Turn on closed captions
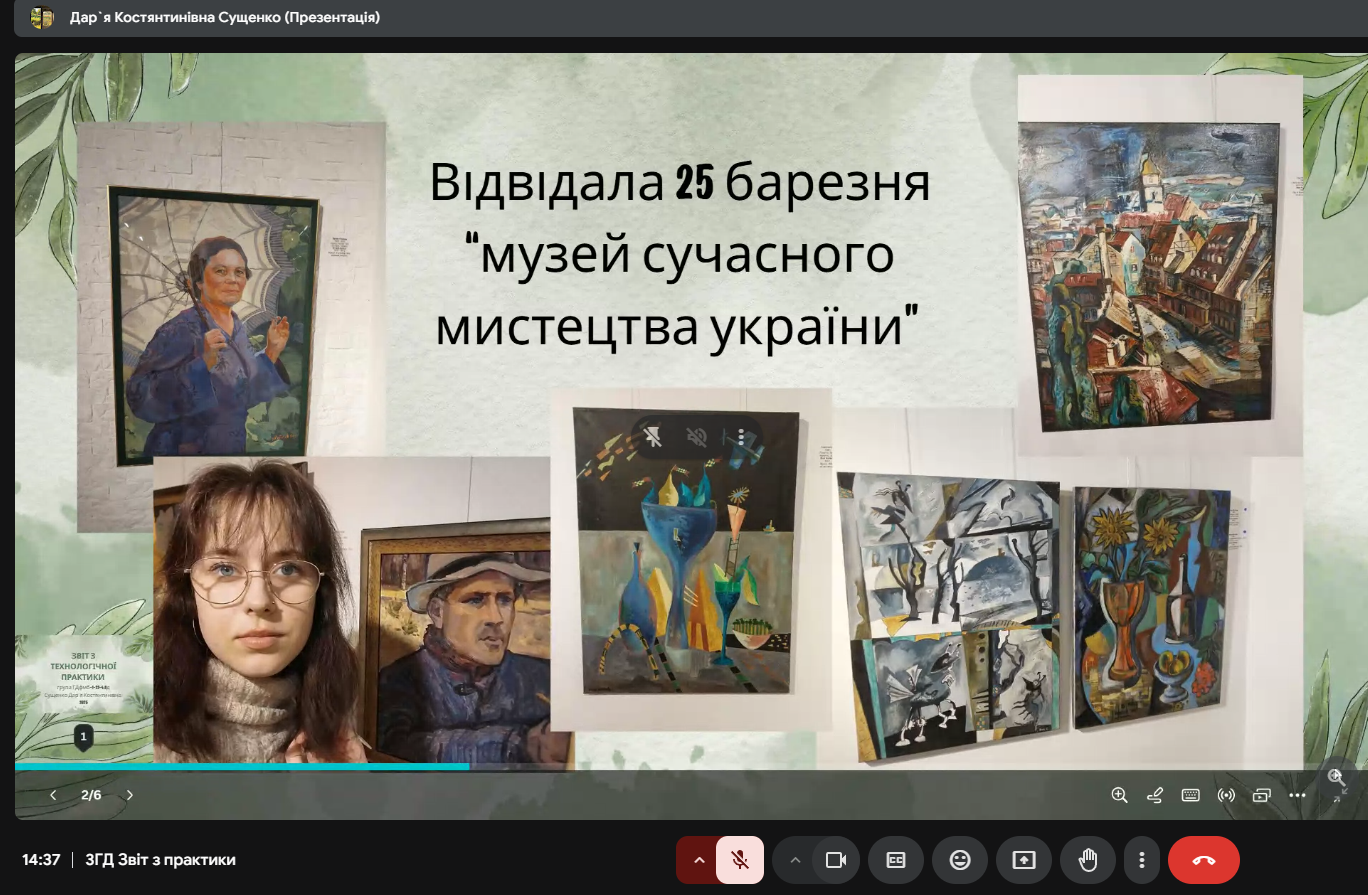1368x895 pixels. click(896, 860)
